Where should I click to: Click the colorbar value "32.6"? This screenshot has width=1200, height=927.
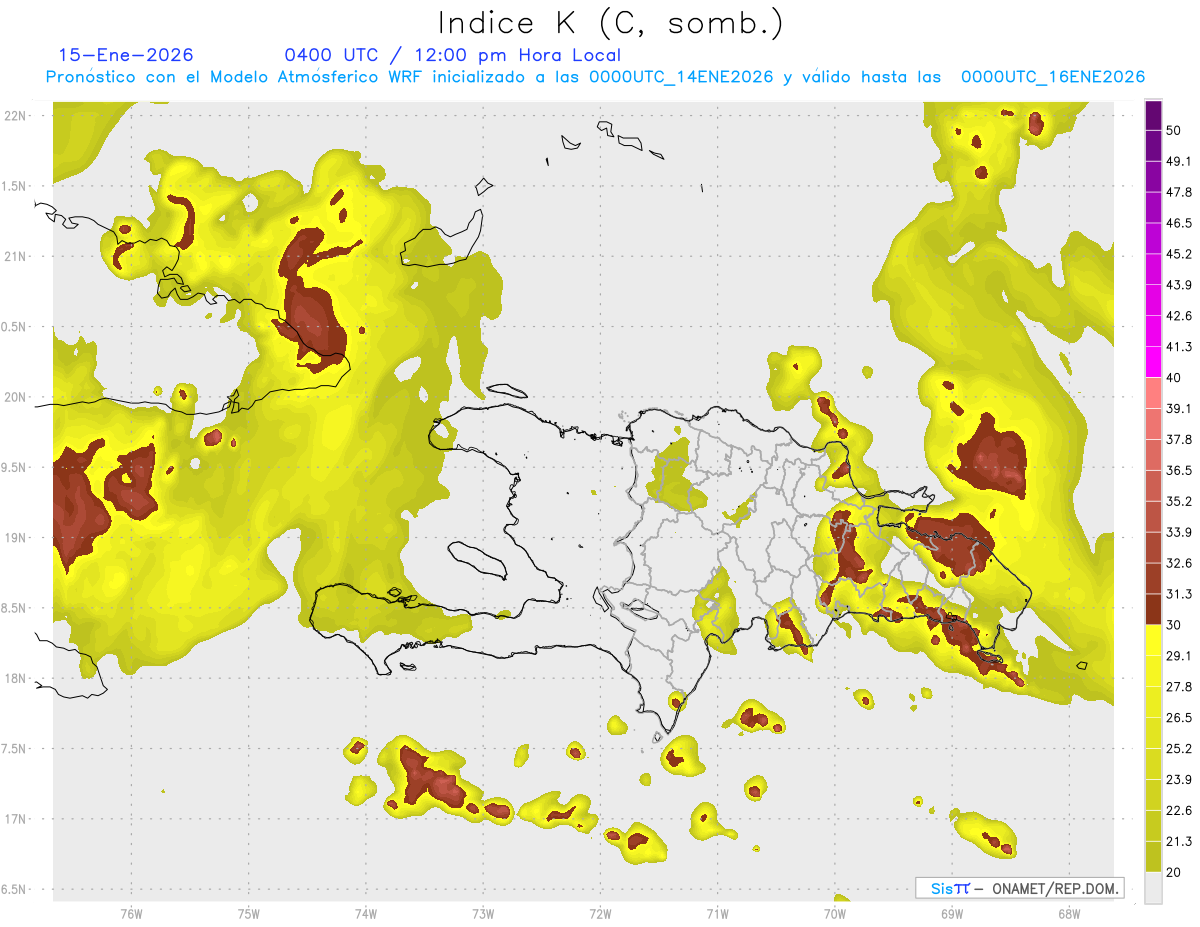pyautogui.click(x=1179, y=563)
